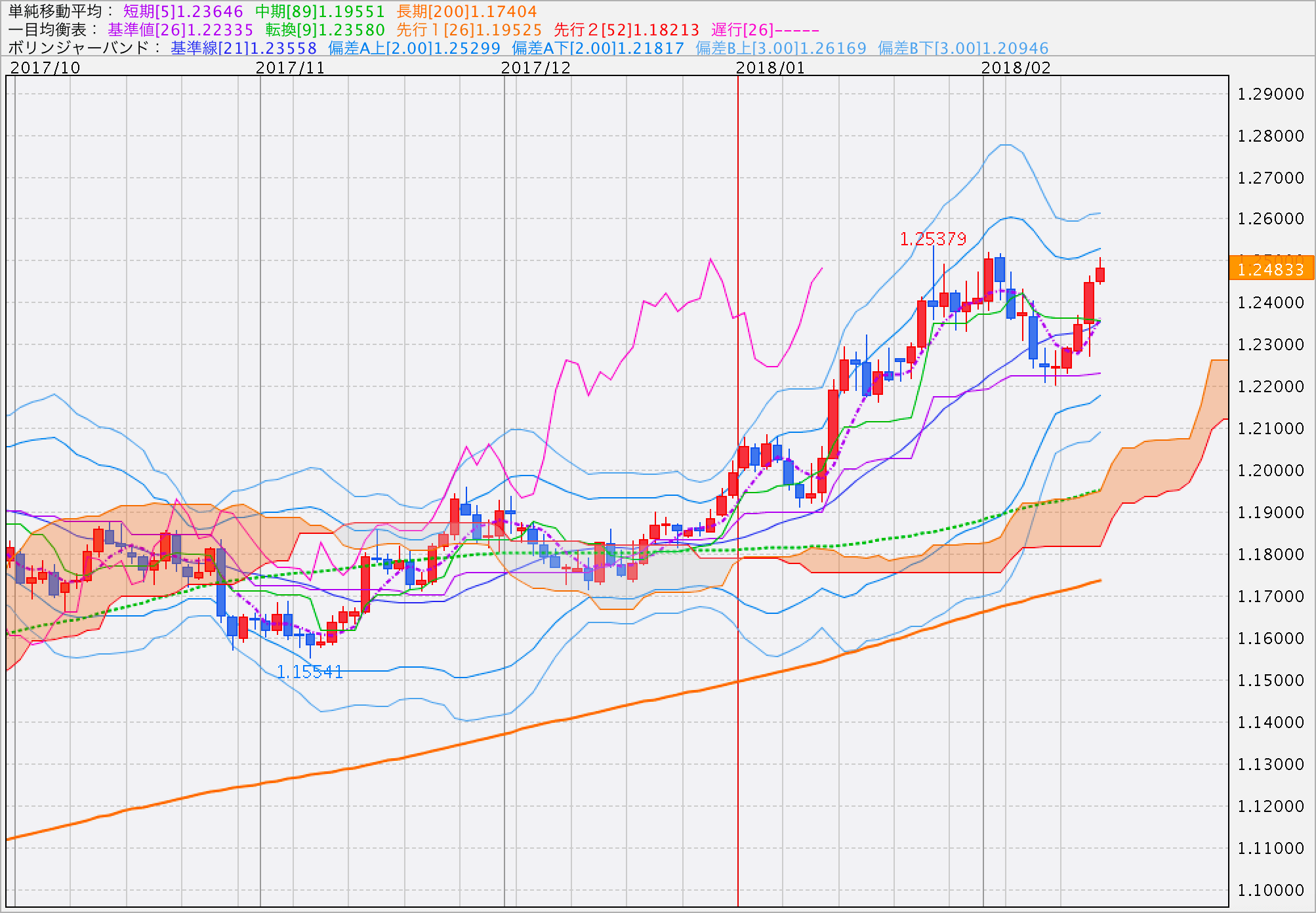Screen dimensions: 1316x913
Task: Click the 1.12000 price axis label
Action: click(x=1271, y=806)
